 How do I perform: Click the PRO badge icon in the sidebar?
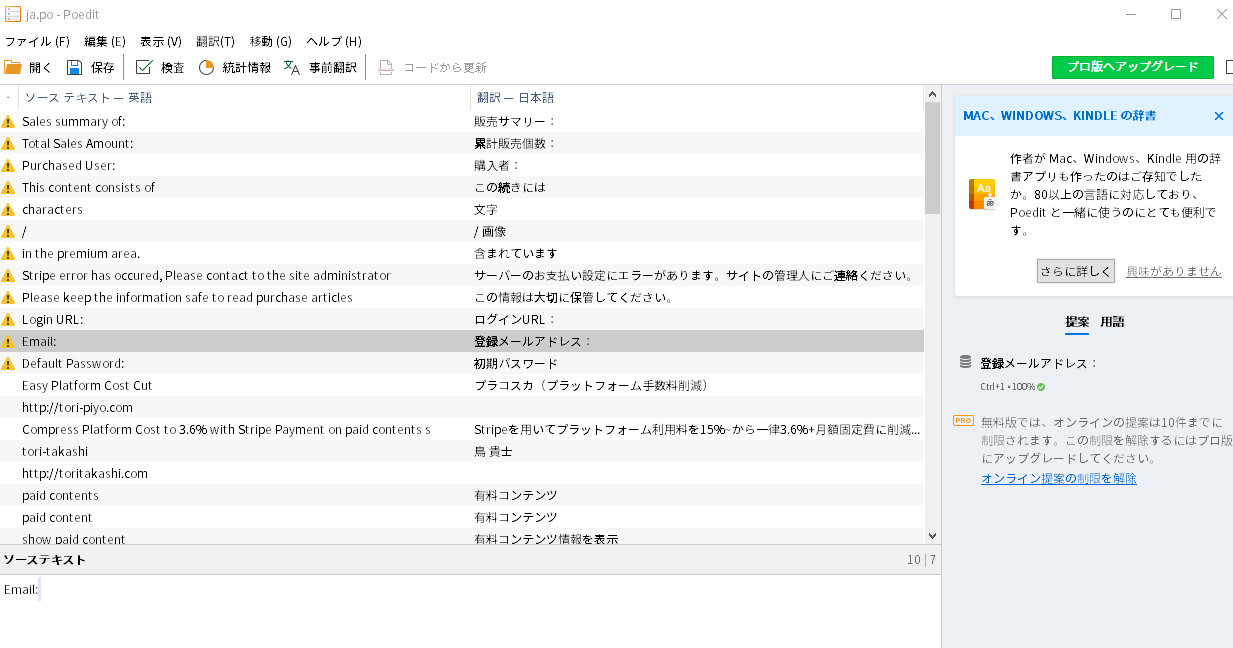point(964,421)
